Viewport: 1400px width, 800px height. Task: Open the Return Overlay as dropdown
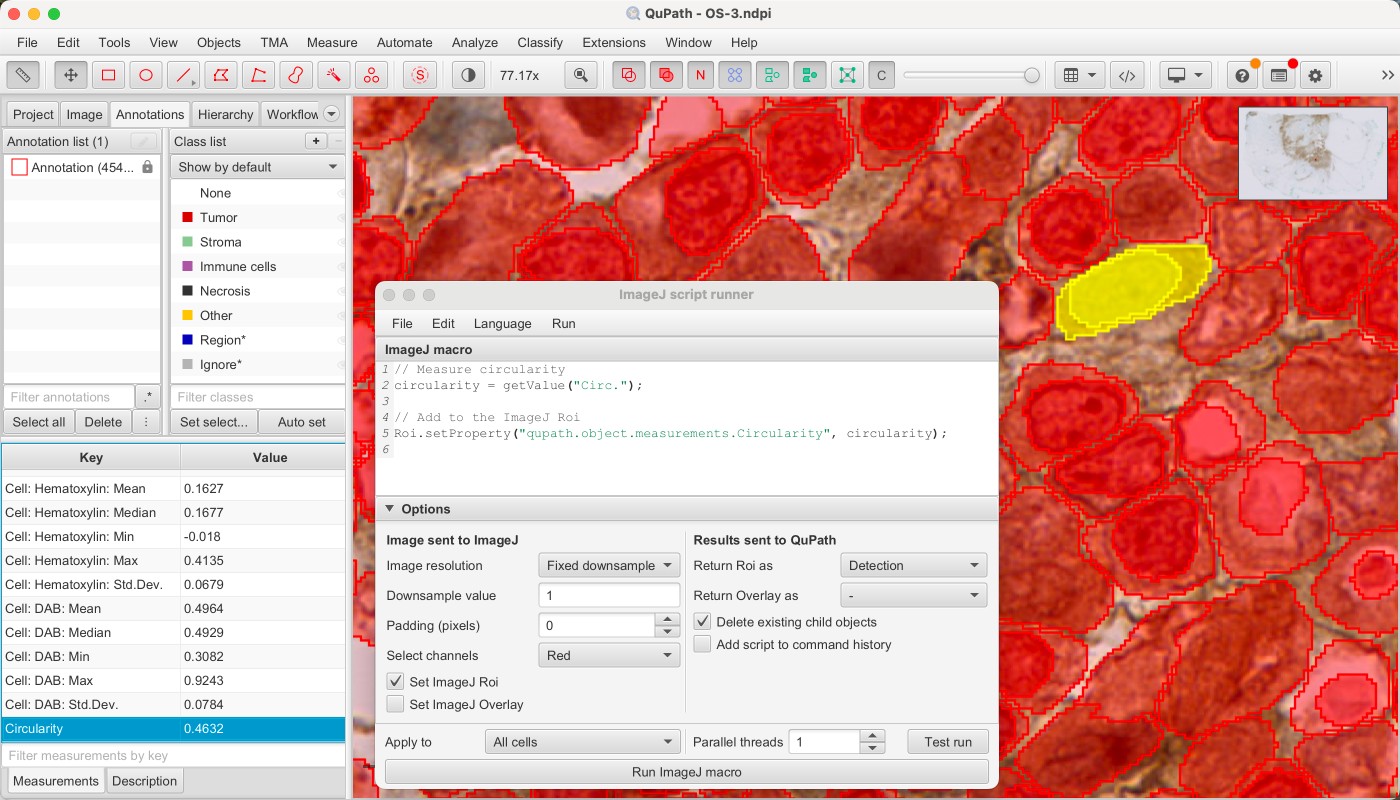pyautogui.click(x=914, y=595)
